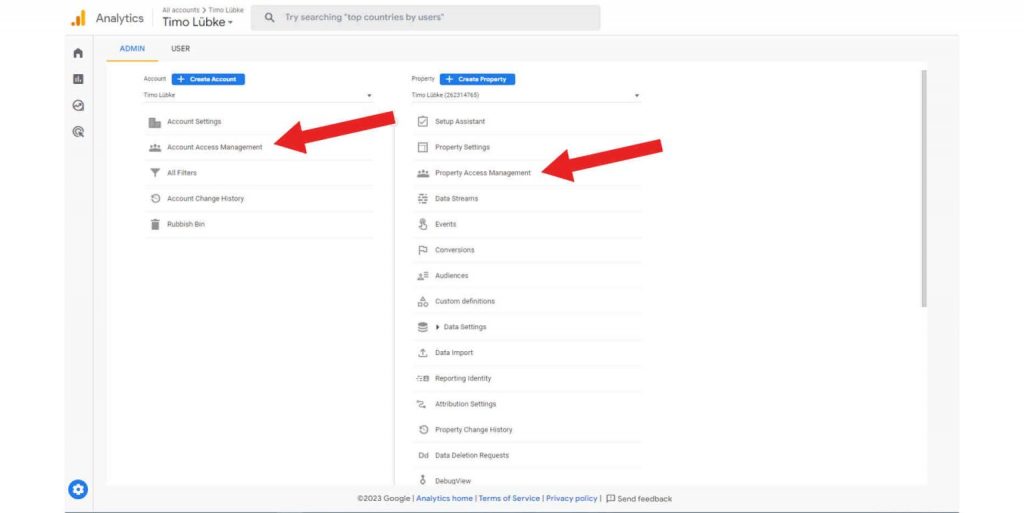Open the Explore icon in sidebar

78,105
